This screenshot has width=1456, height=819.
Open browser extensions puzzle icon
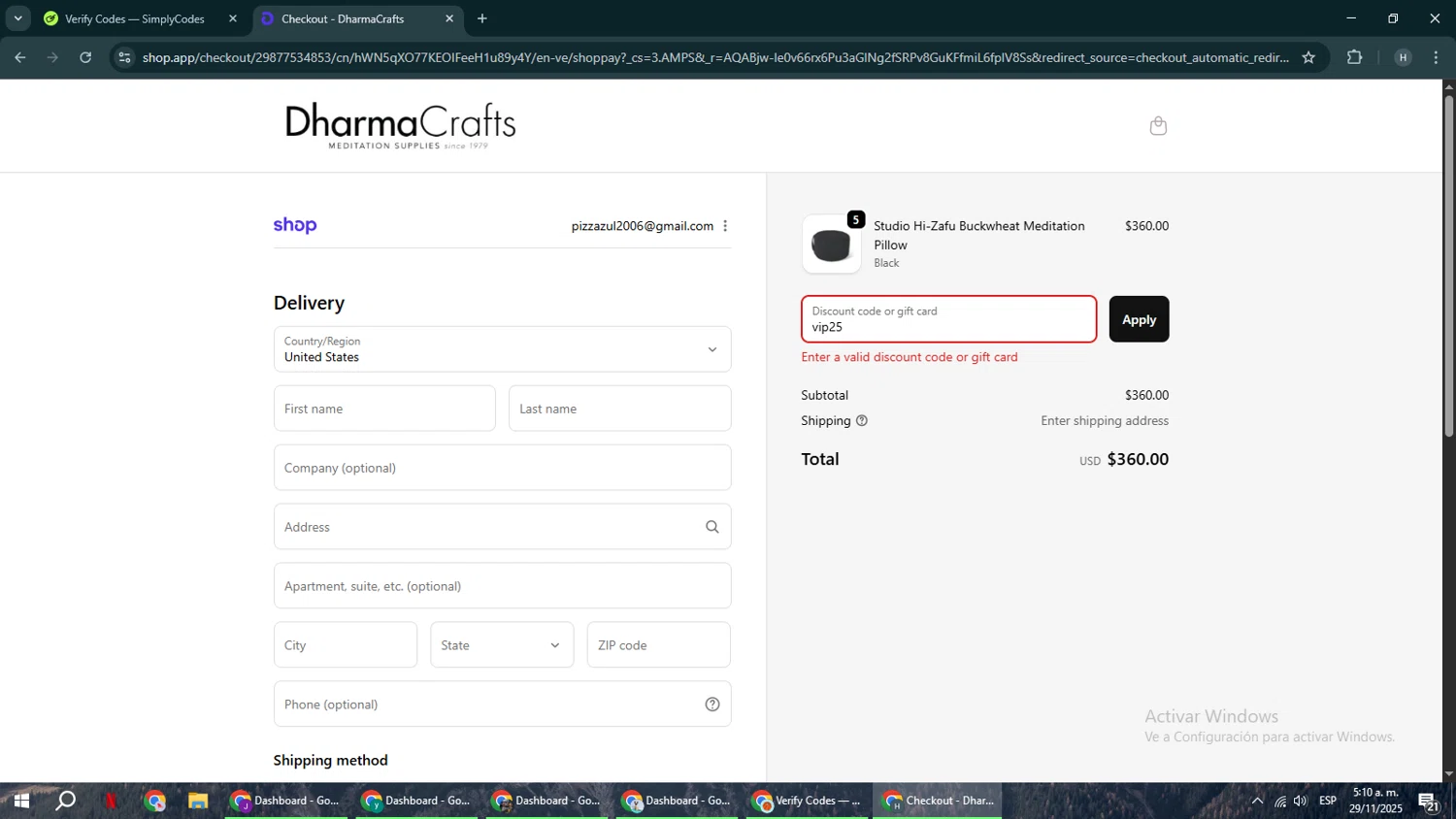(1355, 57)
